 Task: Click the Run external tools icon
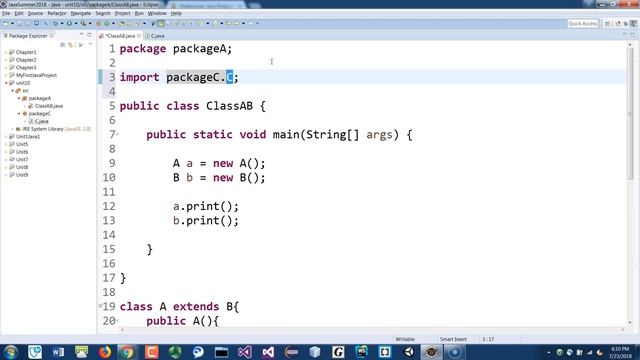click(83, 23)
